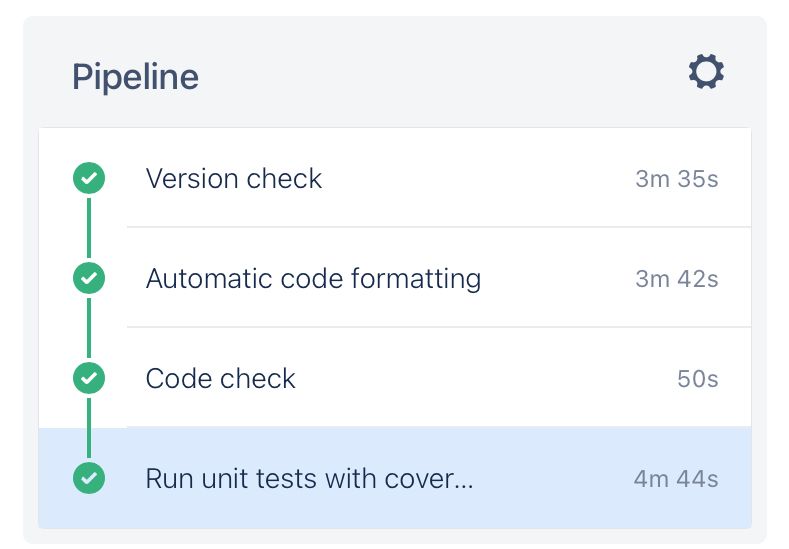Click connector line above Run unit tests step
This screenshot has width=789, height=549.
tap(89, 428)
